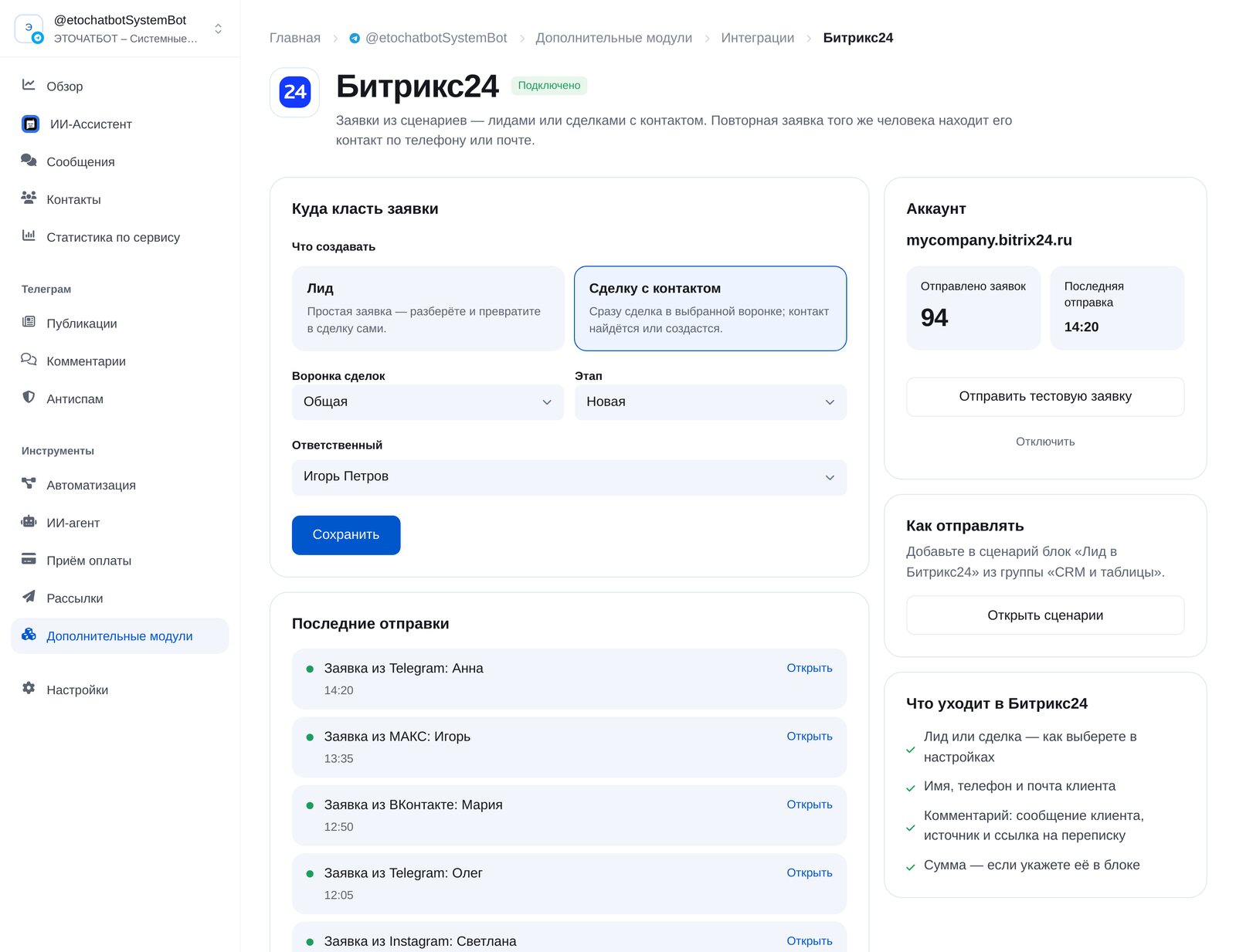Open the Автоматизация menu item
This screenshot has height=952, width=1236.
tap(120, 485)
